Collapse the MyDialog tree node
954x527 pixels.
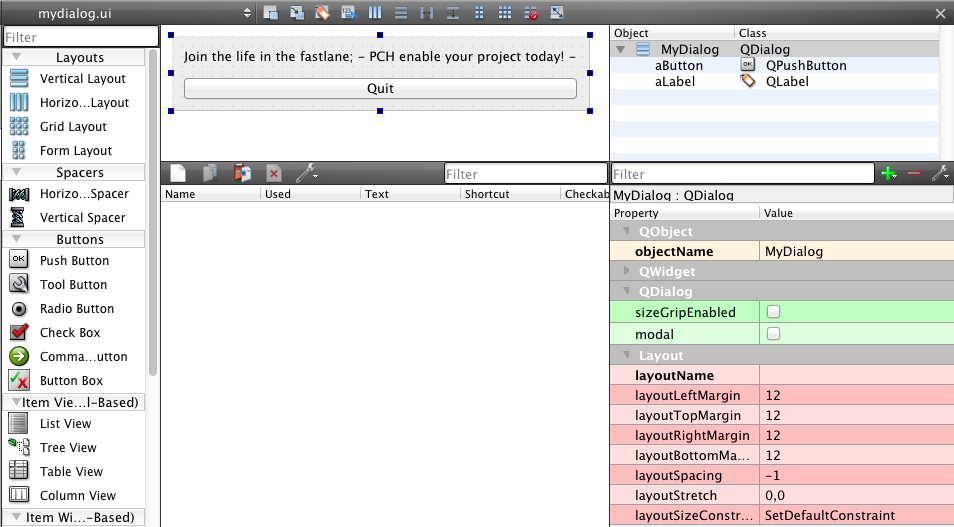621,49
